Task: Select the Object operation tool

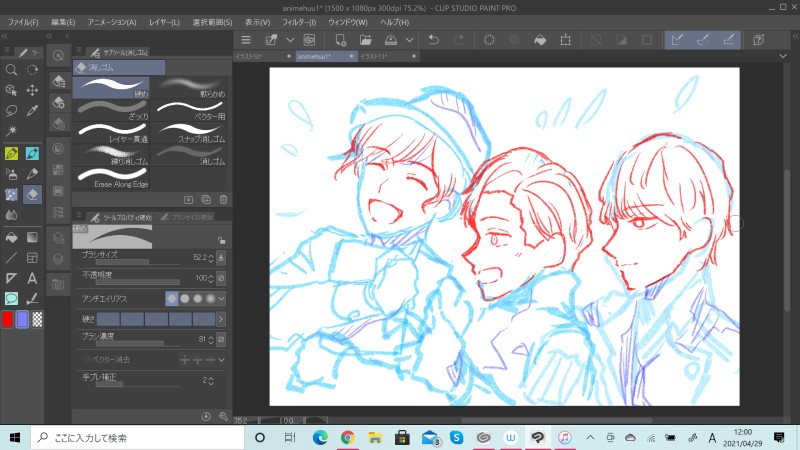Action: pos(11,90)
